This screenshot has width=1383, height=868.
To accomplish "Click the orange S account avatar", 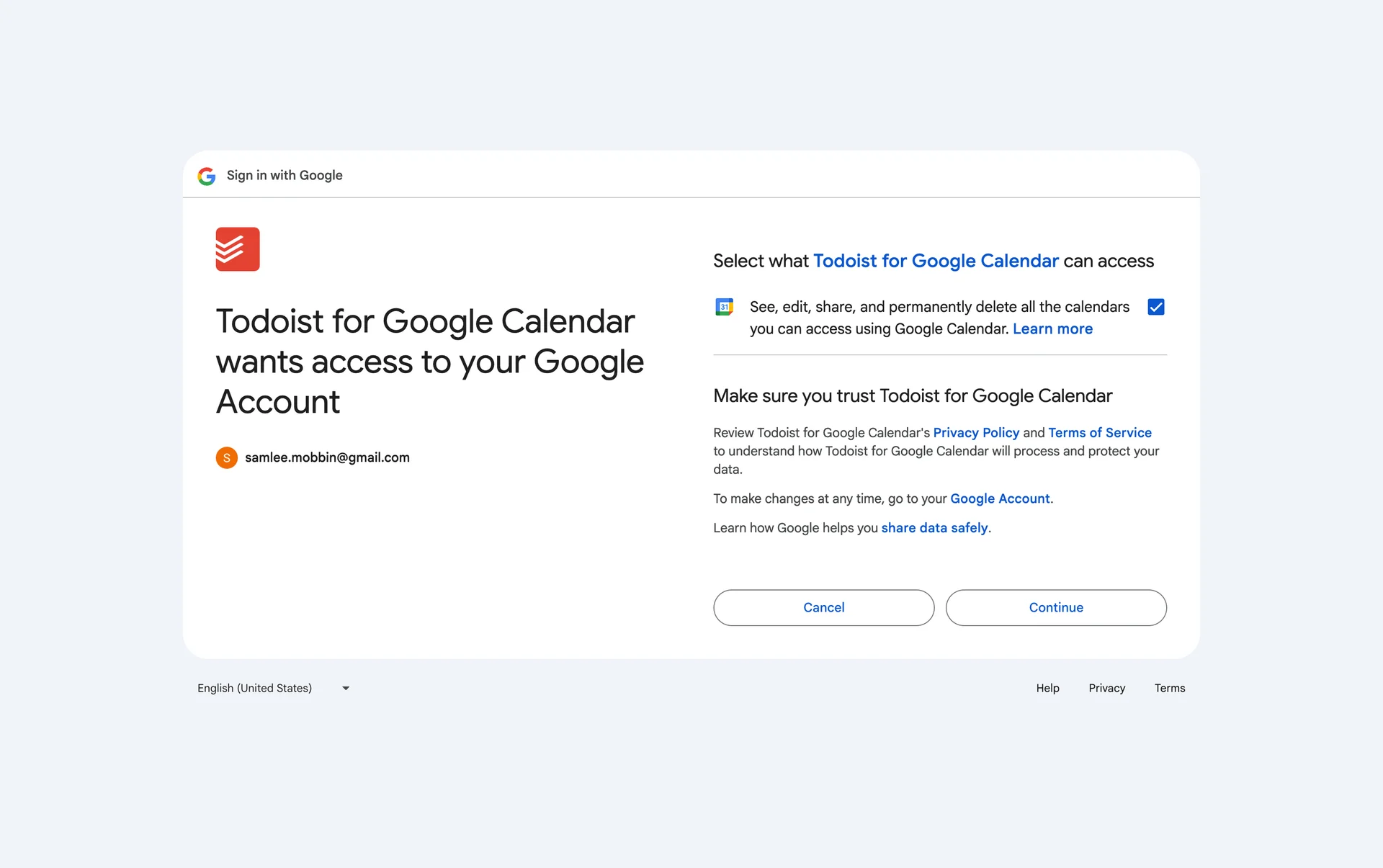I will click(227, 457).
